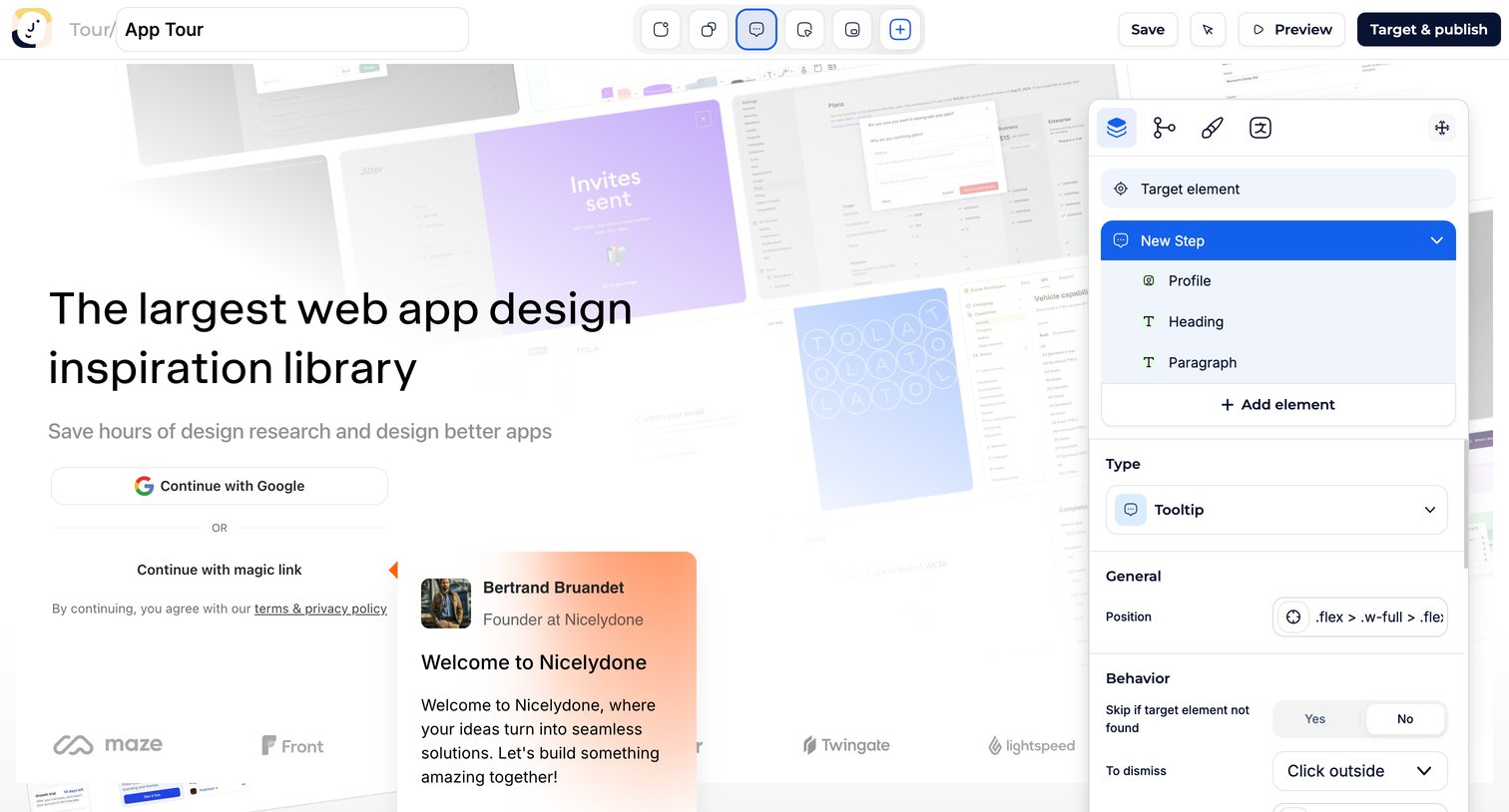The height and width of the screenshot is (812, 1509).
Task: Open the To dismiss dropdown showing Click outside
Action: pos(1360,771)
